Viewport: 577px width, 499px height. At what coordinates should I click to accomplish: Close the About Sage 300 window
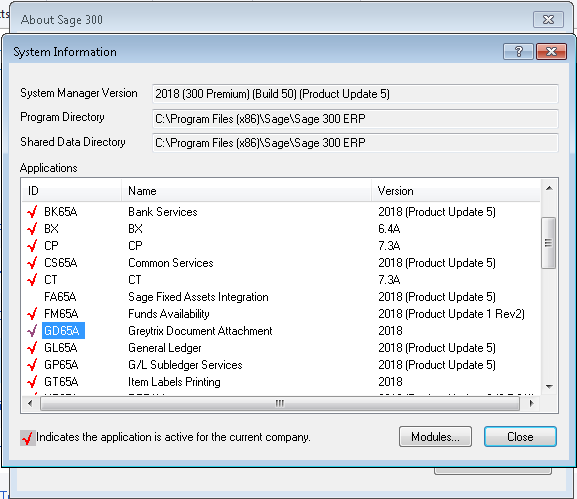[x=548, y=20]
